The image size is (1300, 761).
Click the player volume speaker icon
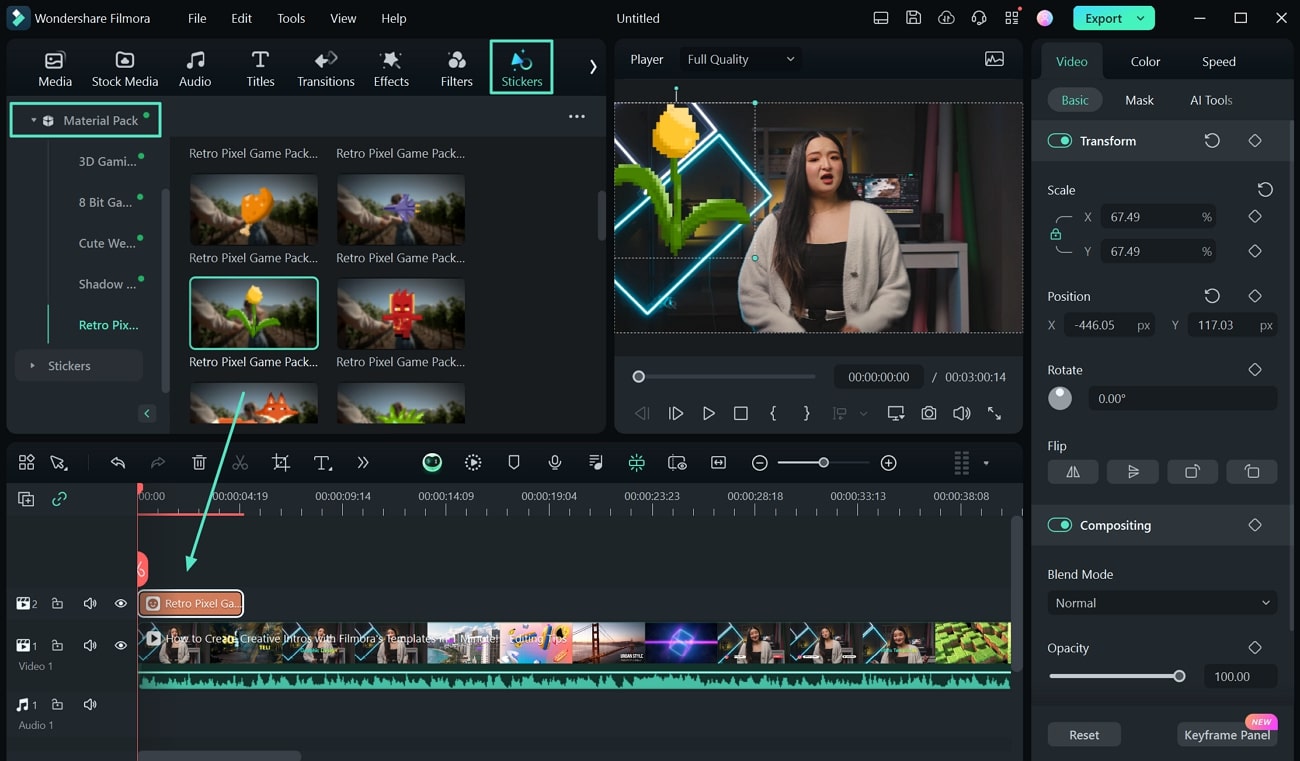[x=961, y=413]
